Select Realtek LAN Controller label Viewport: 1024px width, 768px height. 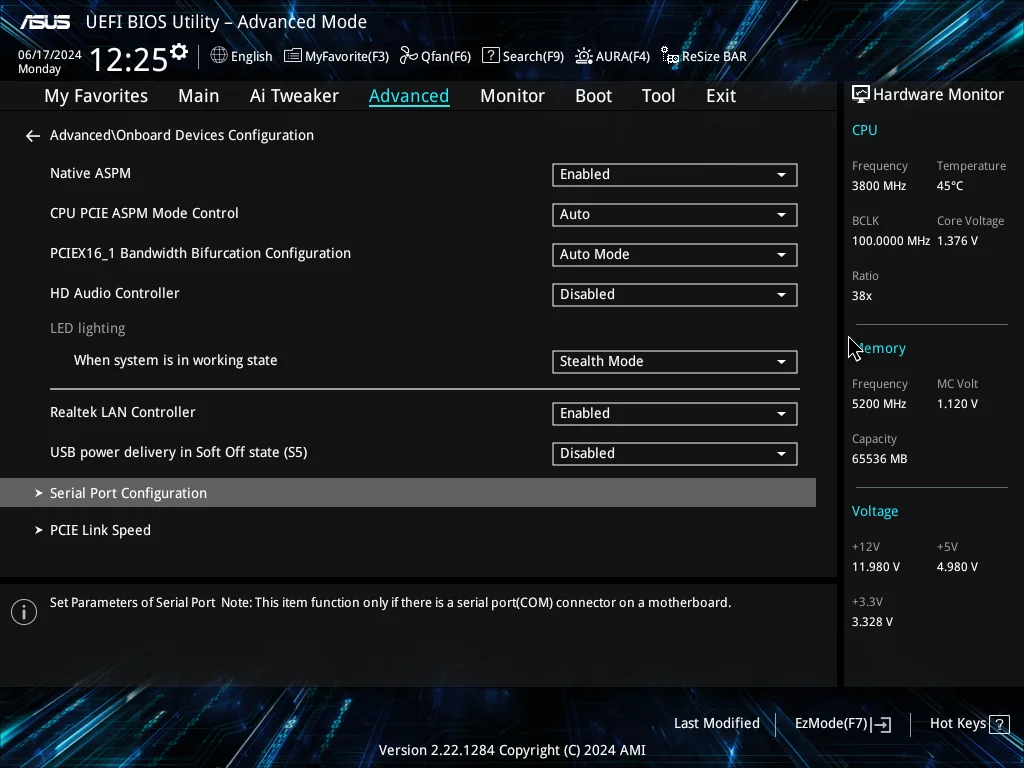coord(123,413)
